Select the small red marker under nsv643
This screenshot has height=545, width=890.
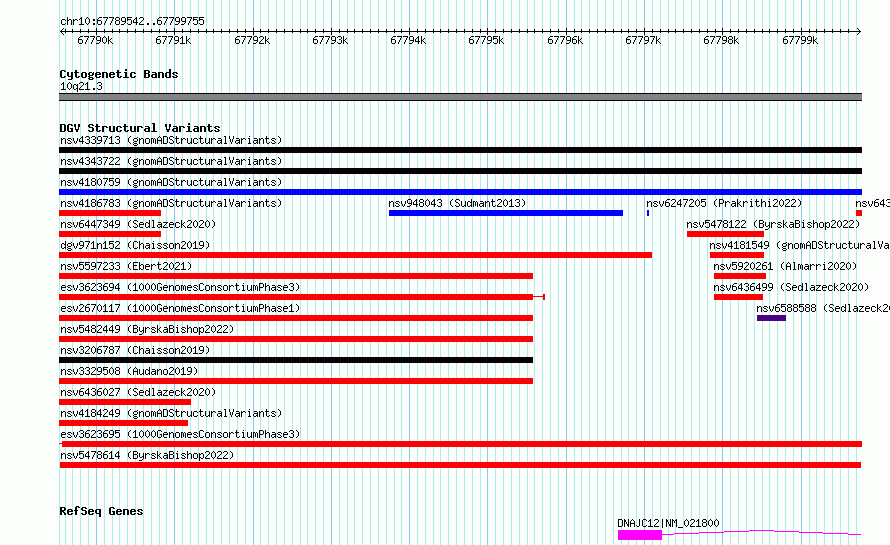coord(859,213)
